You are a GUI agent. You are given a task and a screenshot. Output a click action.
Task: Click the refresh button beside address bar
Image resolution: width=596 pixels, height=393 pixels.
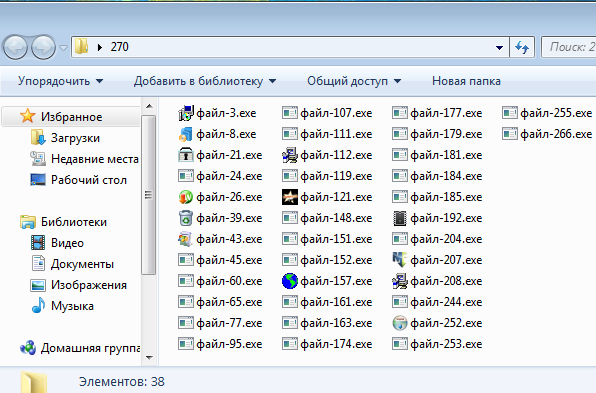coord(522,47)
